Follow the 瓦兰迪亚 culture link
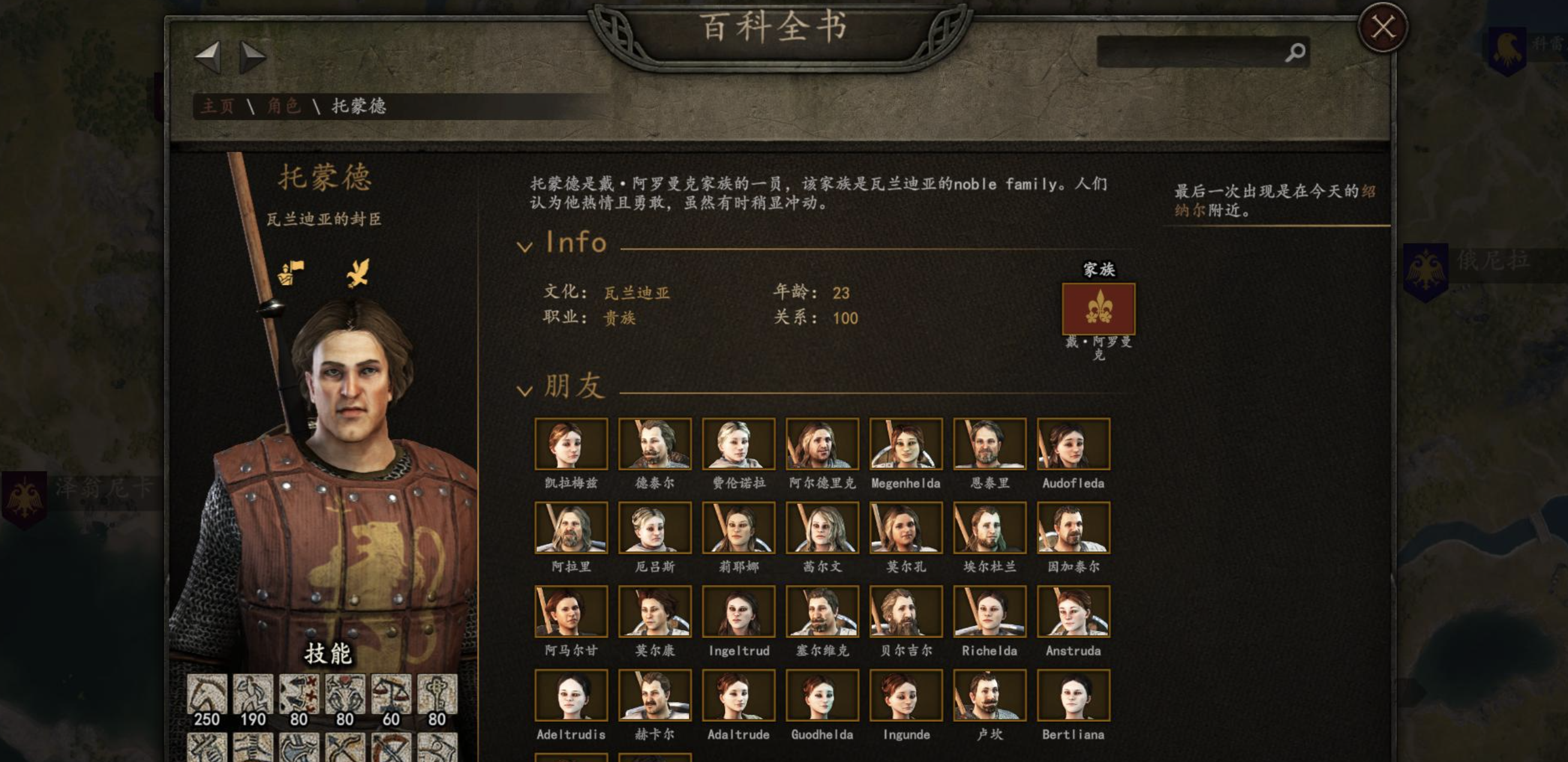Screen dimensions: 1568x762 636,293
